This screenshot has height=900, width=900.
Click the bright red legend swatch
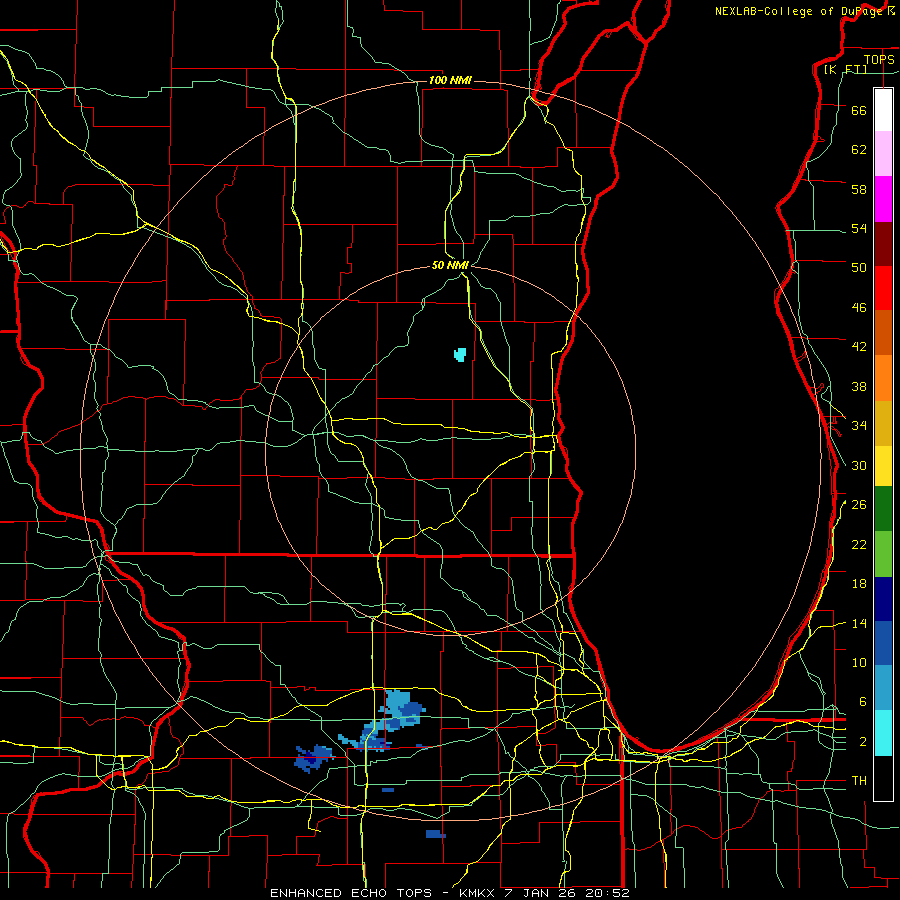[883, 288]
